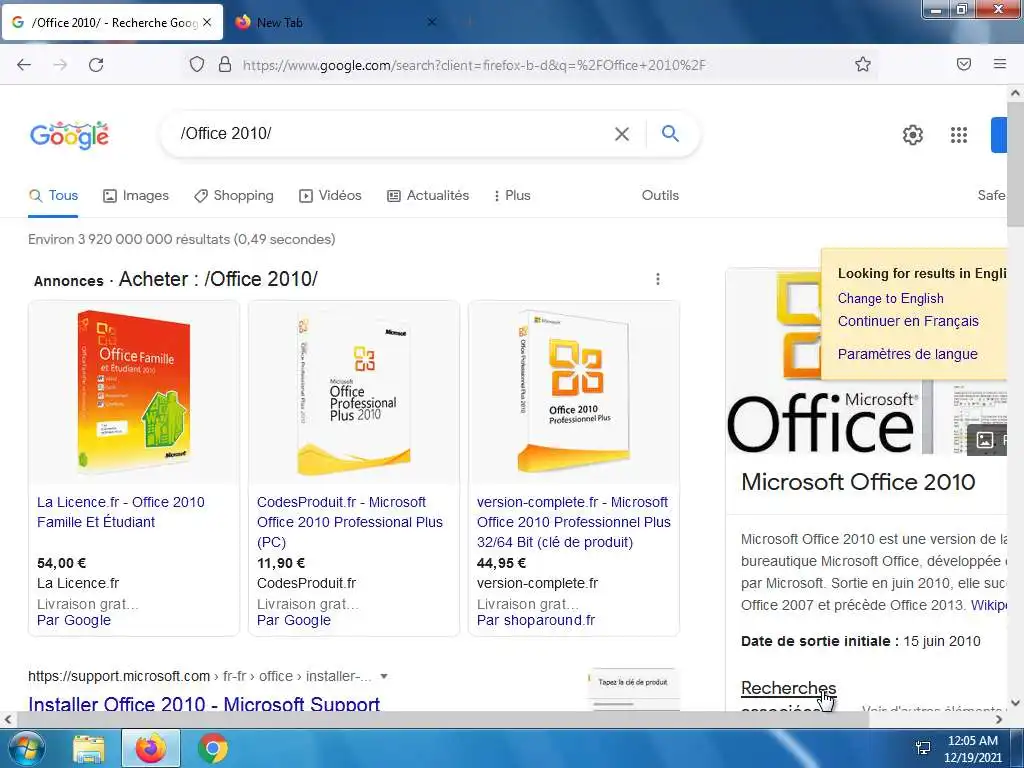Screen dimensions: 1024x768
Task: Open tracking protection shield icon
Action: click(x=197, y=64)
